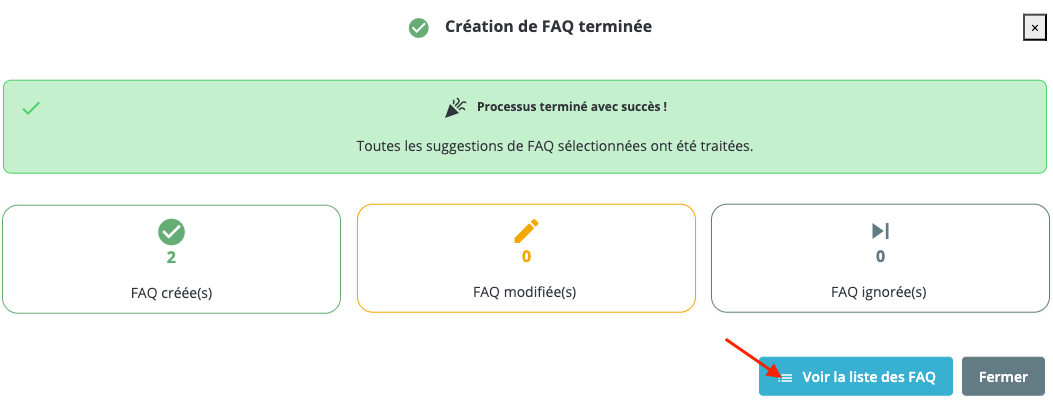
Task: Click the party popper celebration icon
Action: [x=456, y=107]
